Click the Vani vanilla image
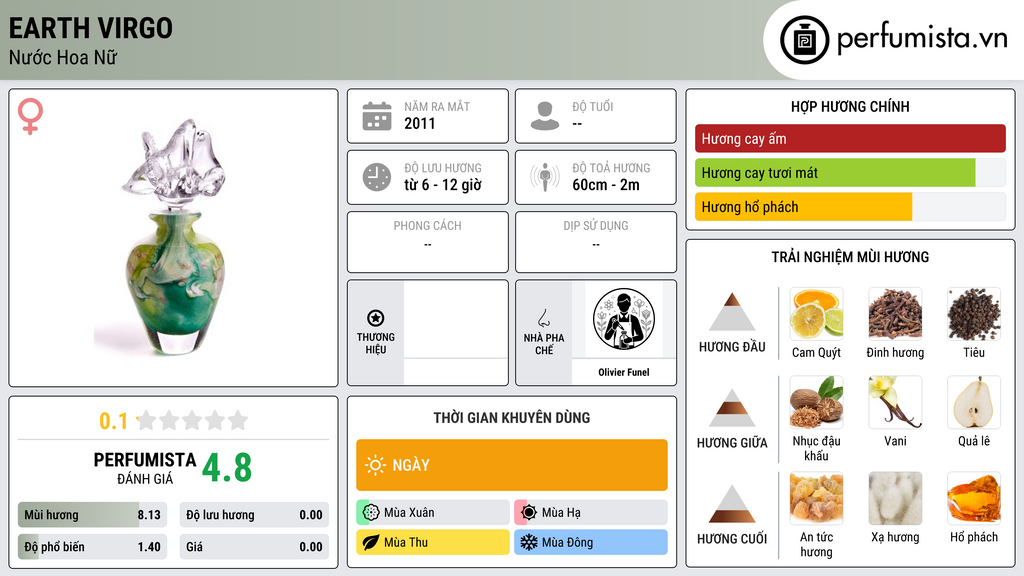Screen dimensions: 1024x576 (x=895, y=402)
